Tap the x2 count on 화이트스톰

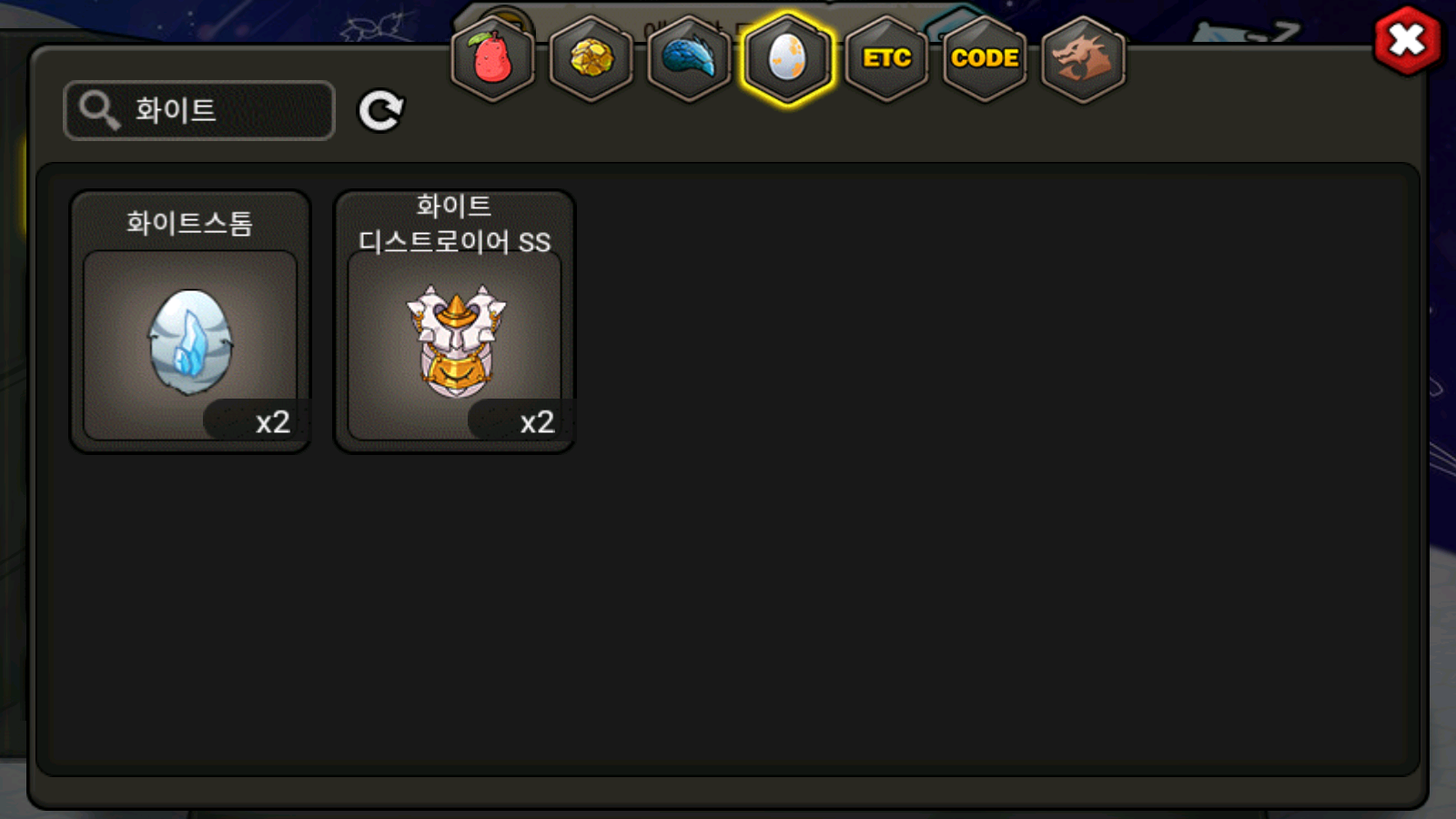point(272,422)
